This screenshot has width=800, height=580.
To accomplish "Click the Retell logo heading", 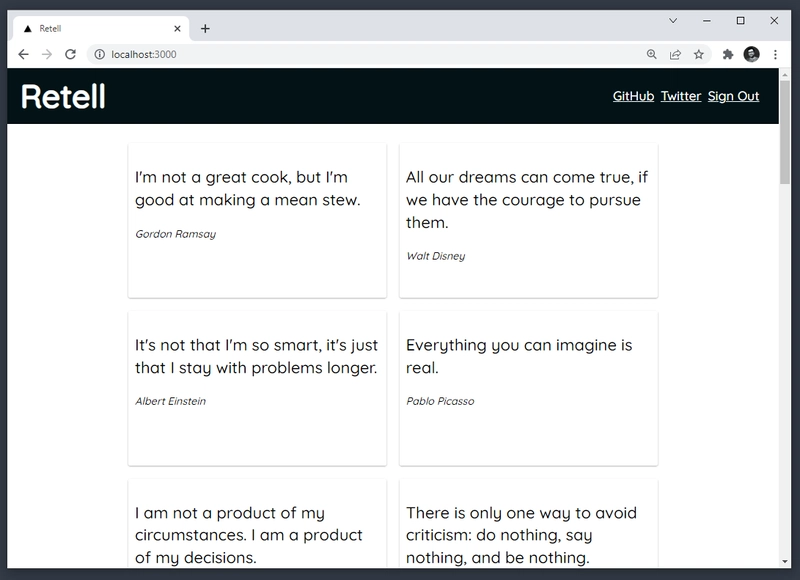I will tap(63, 96).
